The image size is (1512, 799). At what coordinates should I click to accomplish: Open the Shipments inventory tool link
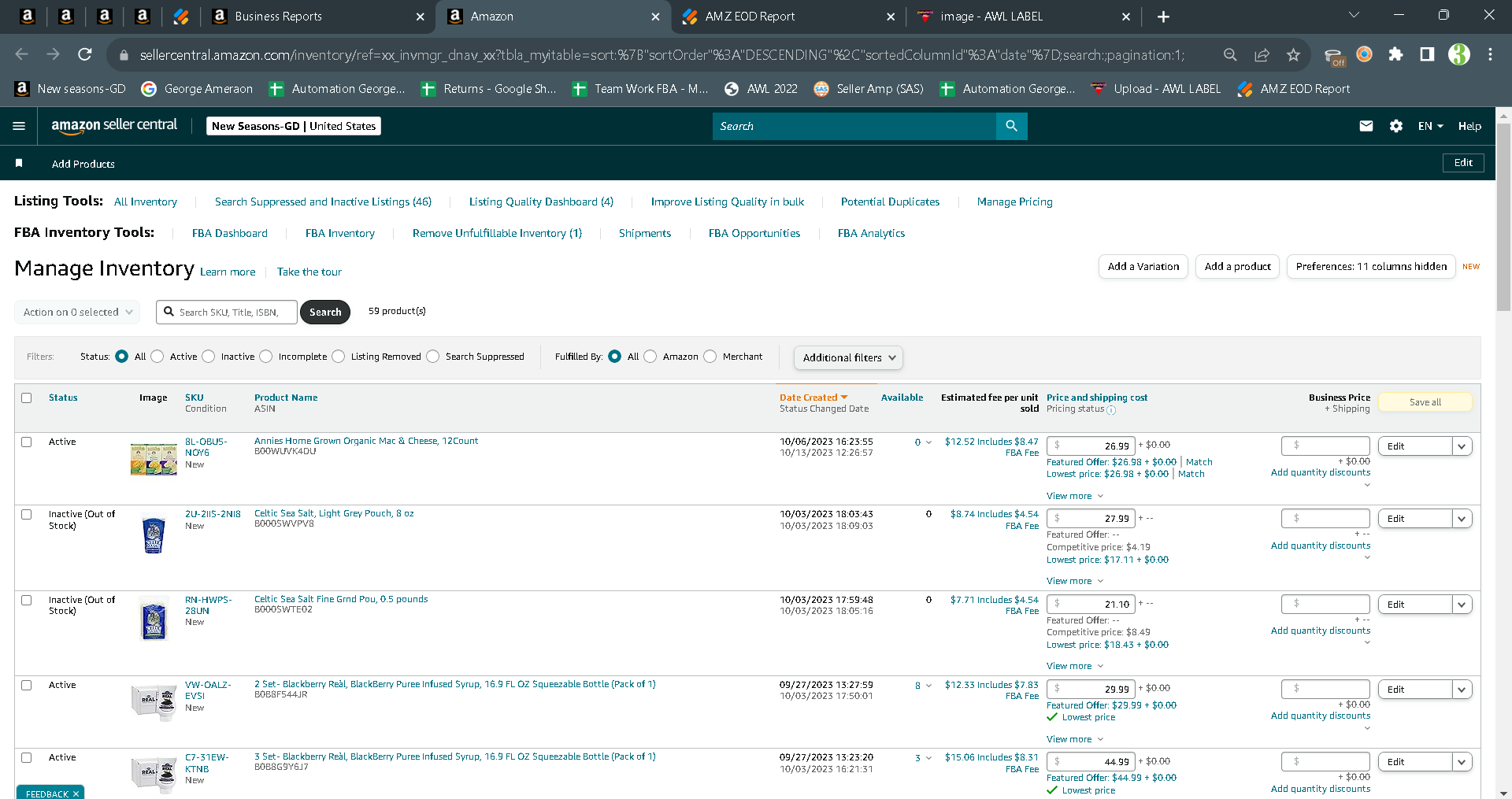(x=645, y=233)
